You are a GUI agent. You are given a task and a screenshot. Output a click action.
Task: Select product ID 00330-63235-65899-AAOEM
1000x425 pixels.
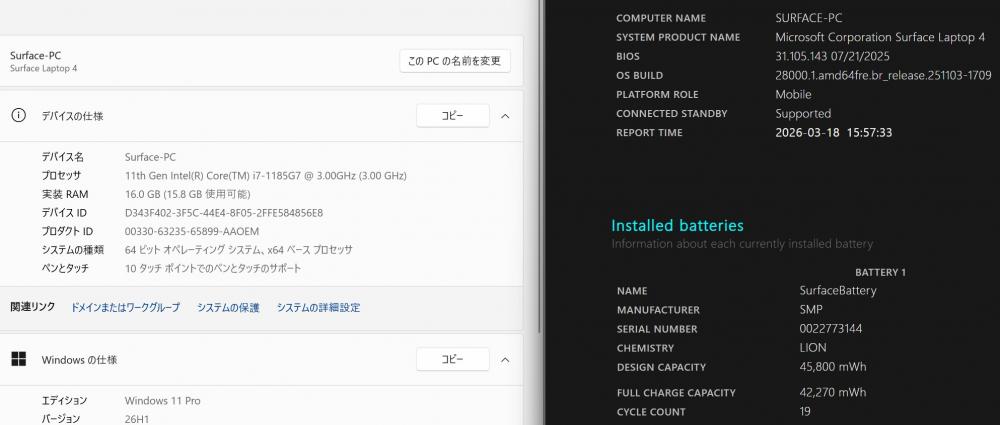192,231
